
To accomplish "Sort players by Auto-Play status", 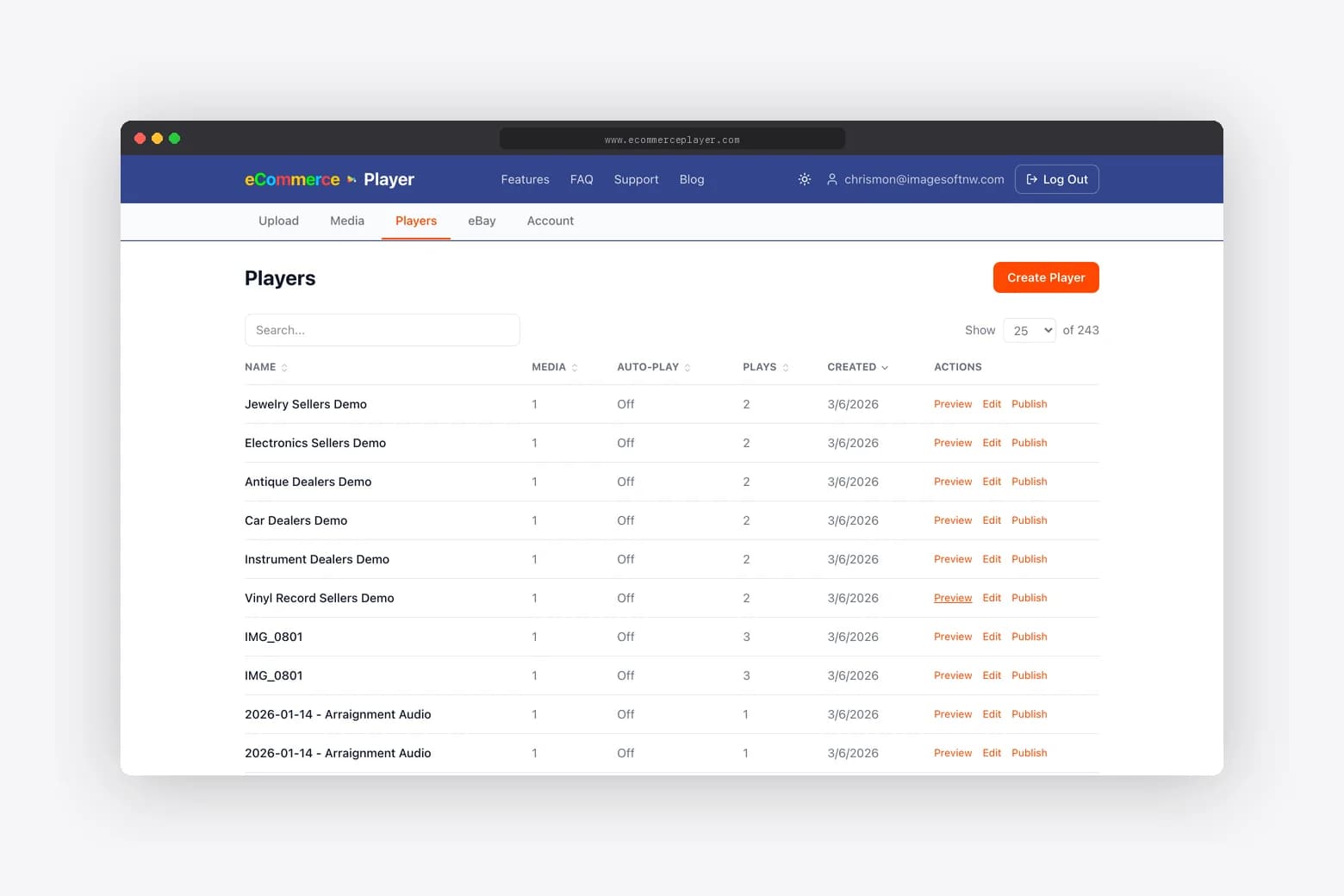I will [687, 366].
